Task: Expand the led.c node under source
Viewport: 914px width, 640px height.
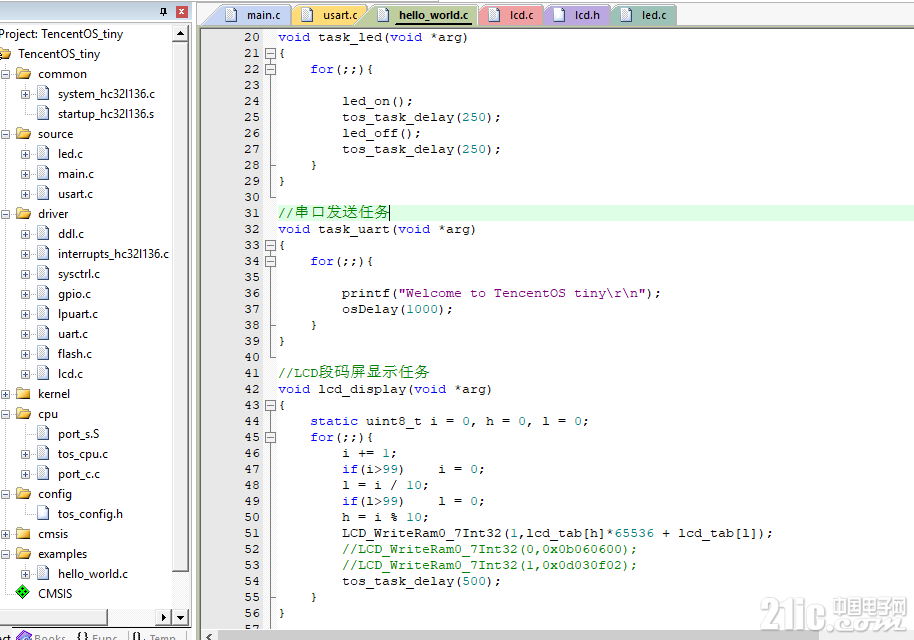Action: (x=25, y=154)
